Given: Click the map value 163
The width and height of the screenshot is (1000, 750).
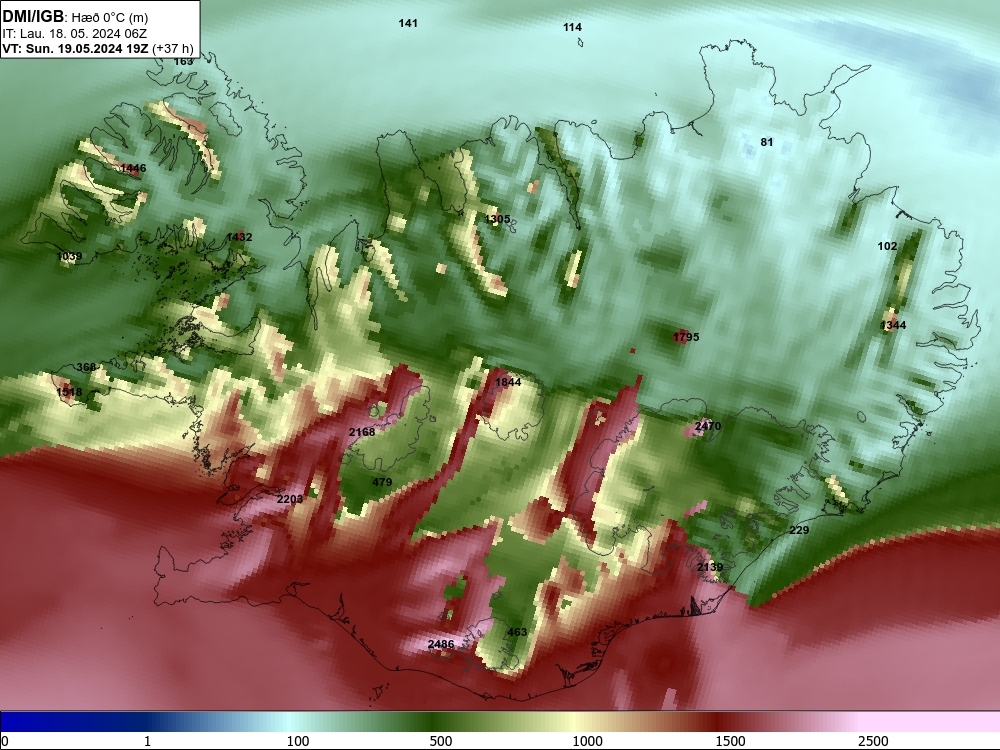Looking at the screenshot, I should pyautogui.click(x=183, y=61).
